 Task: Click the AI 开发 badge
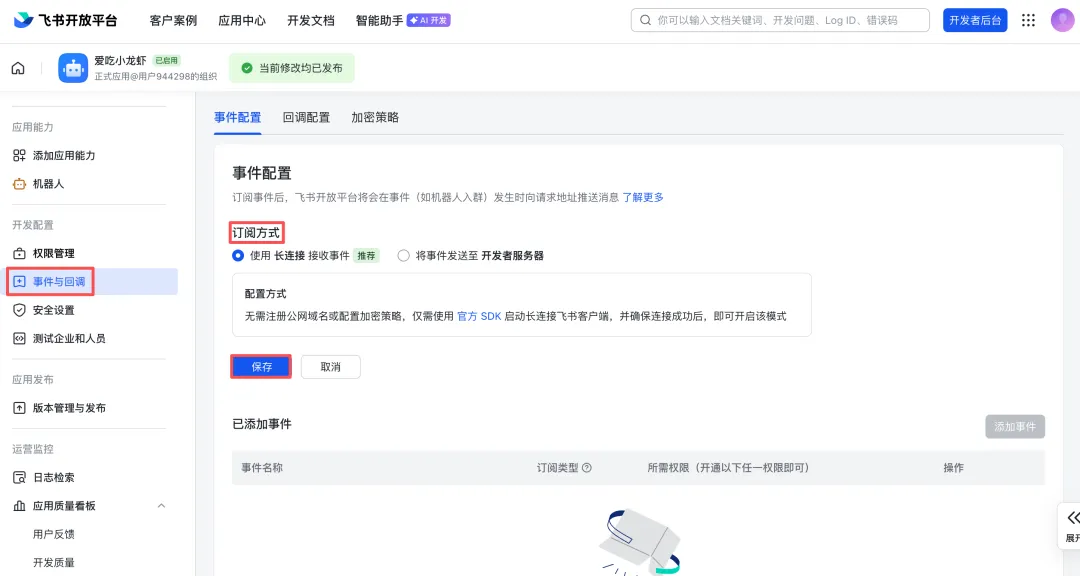tap(428, 20)
